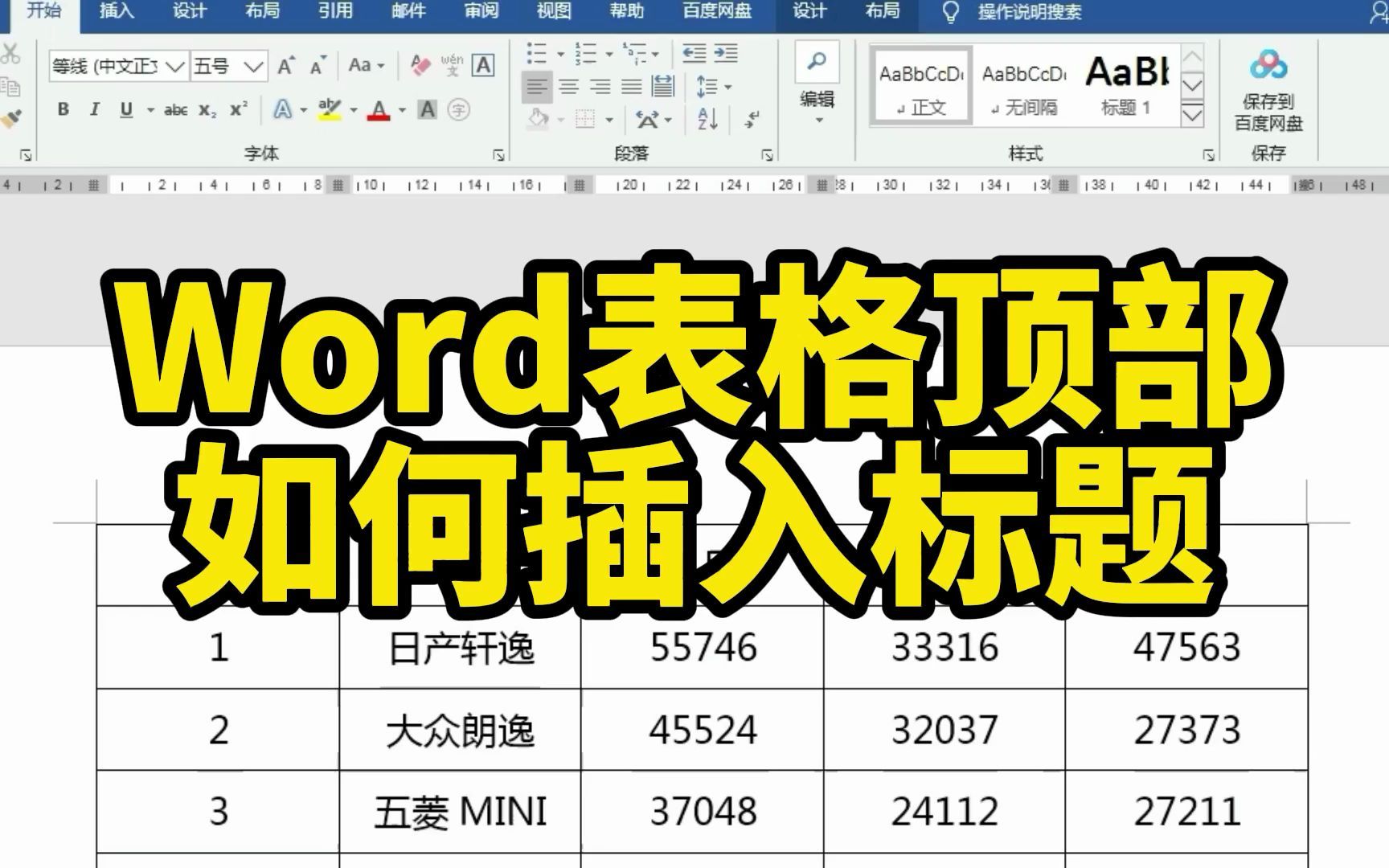This screenshot has width=1389, height=868.
Task: Click table cell 日产轩逸
Action: [x=461, y=648]
